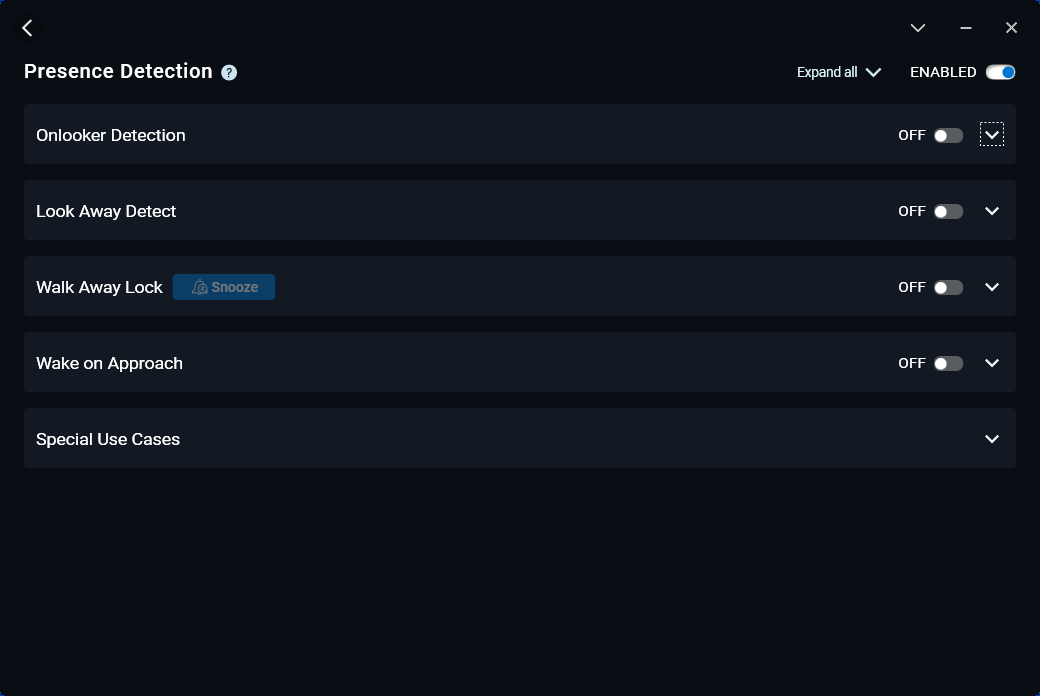Expand the Special Use Cases chevron

992,439
